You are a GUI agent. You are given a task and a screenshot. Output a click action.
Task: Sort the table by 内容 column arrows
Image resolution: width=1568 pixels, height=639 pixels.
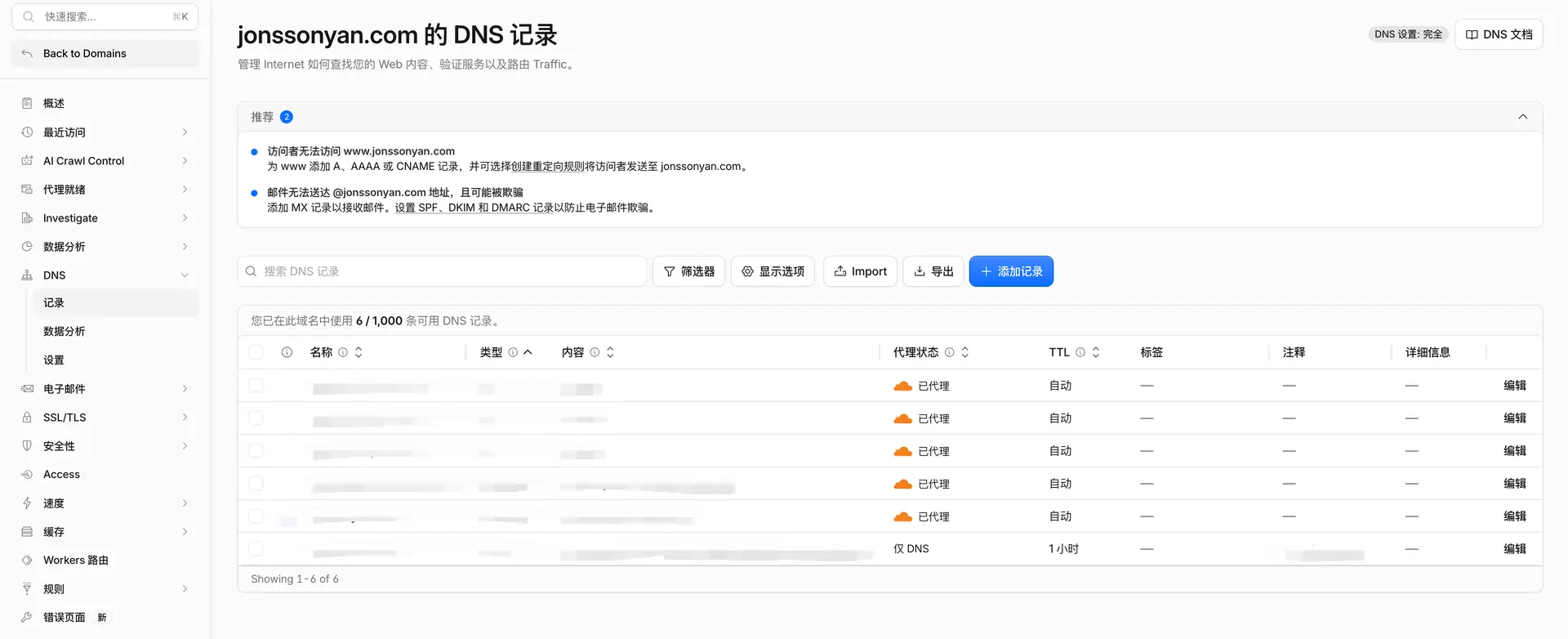(x=610, y=352)
